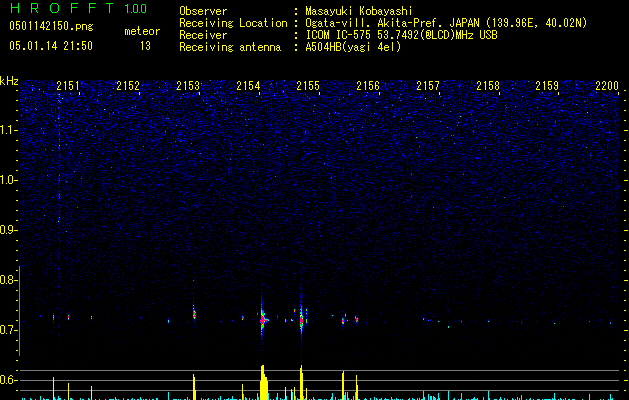This screenshot has height=400, width=629.
Task: Click the HROFFT 1.0.0 title text
Action: 78,8
